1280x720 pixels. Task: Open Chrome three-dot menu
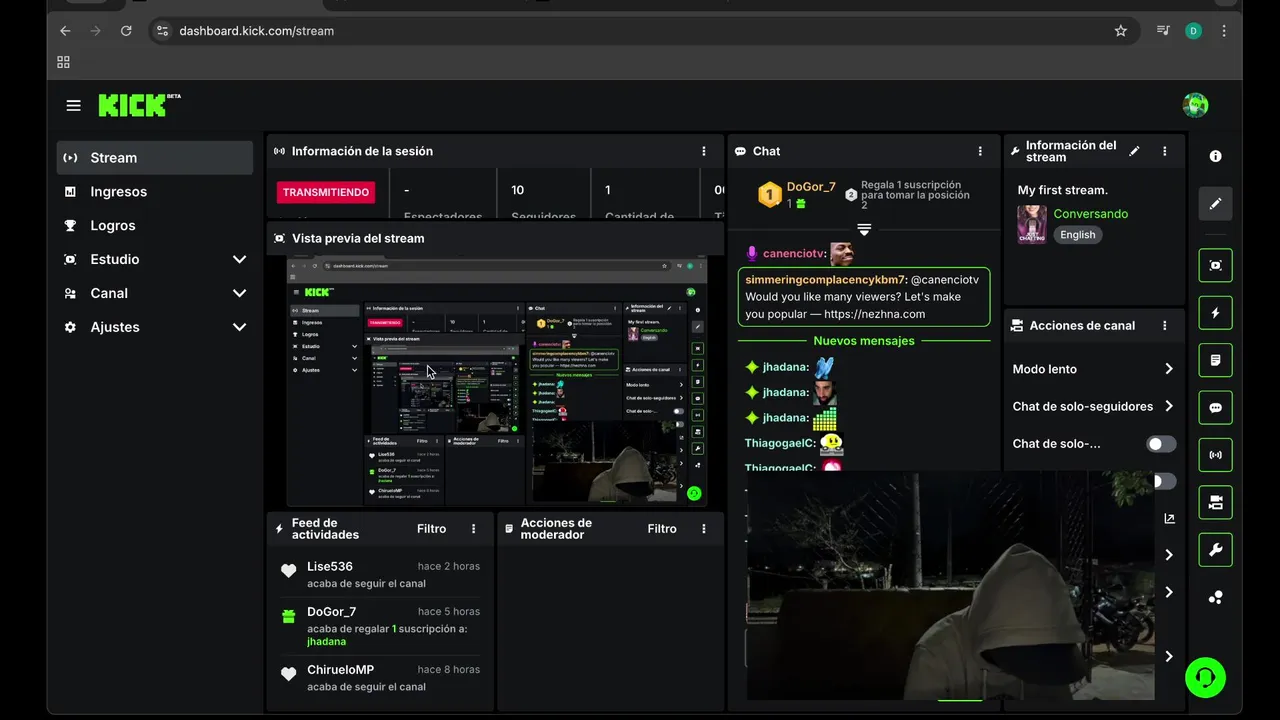[x=1224, y=31]
